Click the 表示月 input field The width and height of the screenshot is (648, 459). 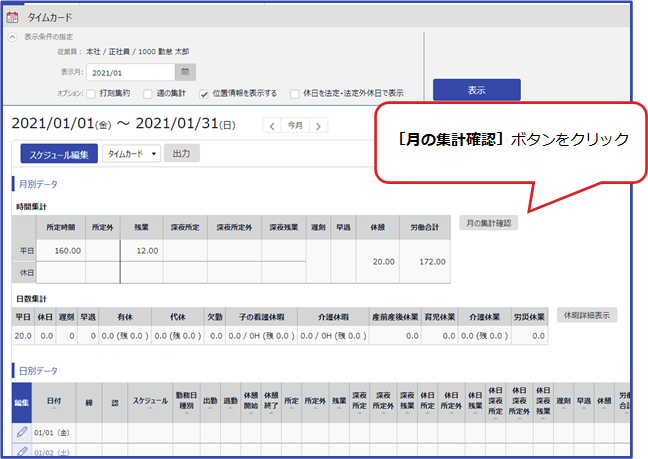[130, 73]
